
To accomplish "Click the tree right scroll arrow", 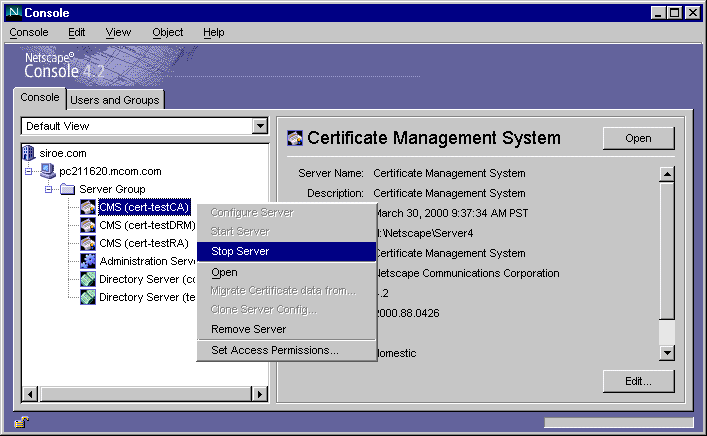I will tap(259, 394).
